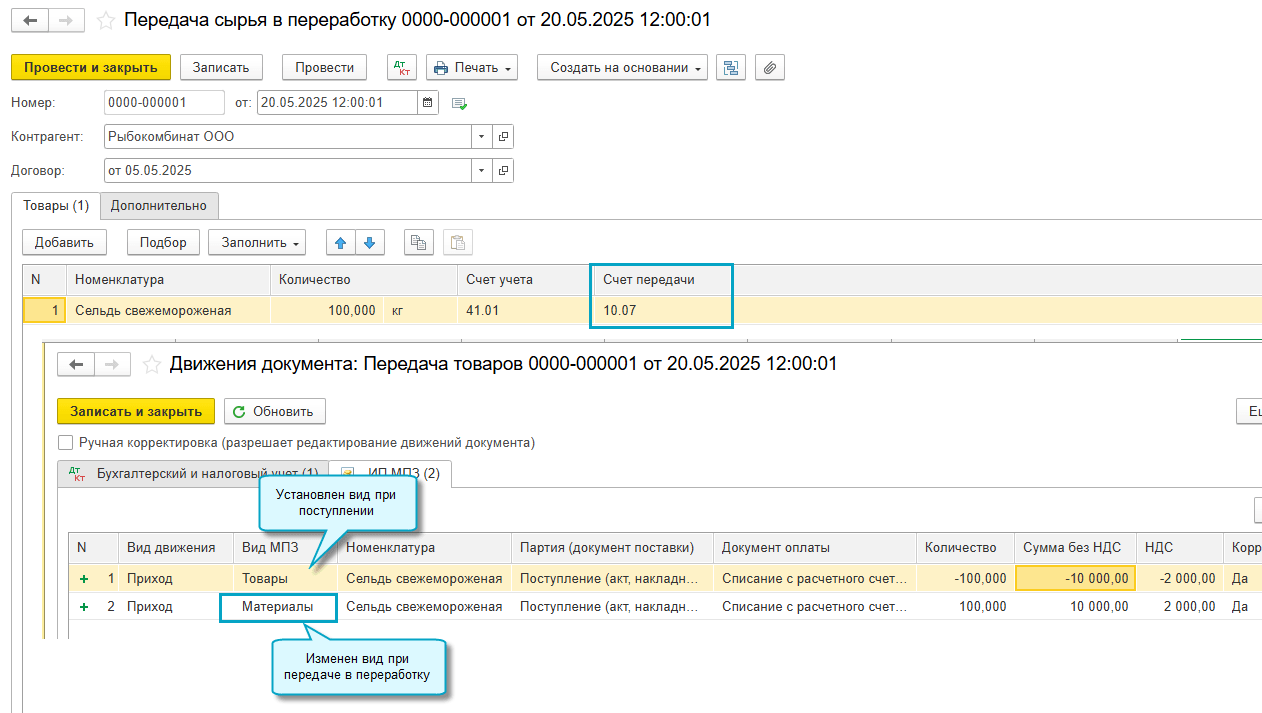Click Количество column header in goods table

364,280
